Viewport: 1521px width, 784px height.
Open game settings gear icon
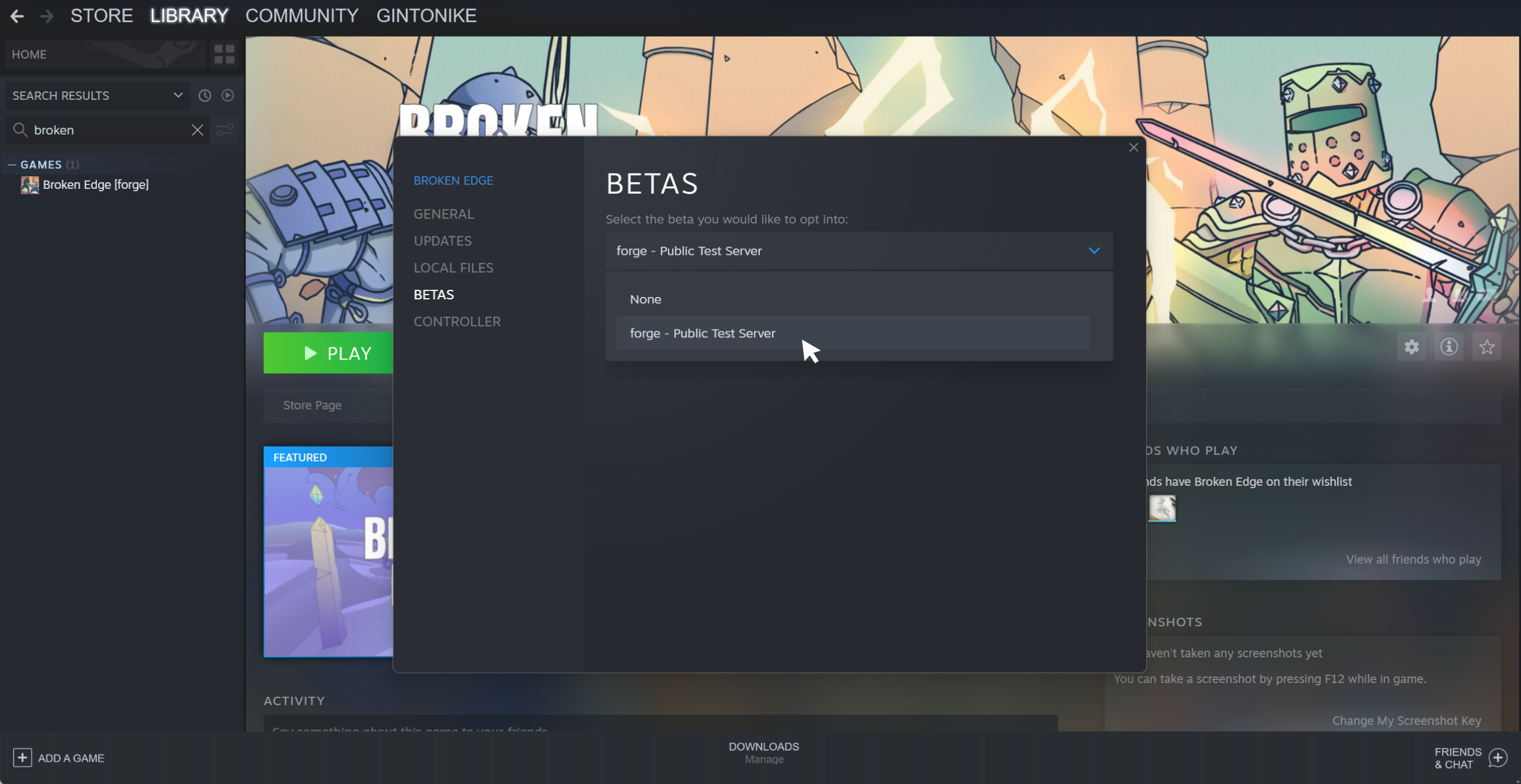(x=1412, y=347)
